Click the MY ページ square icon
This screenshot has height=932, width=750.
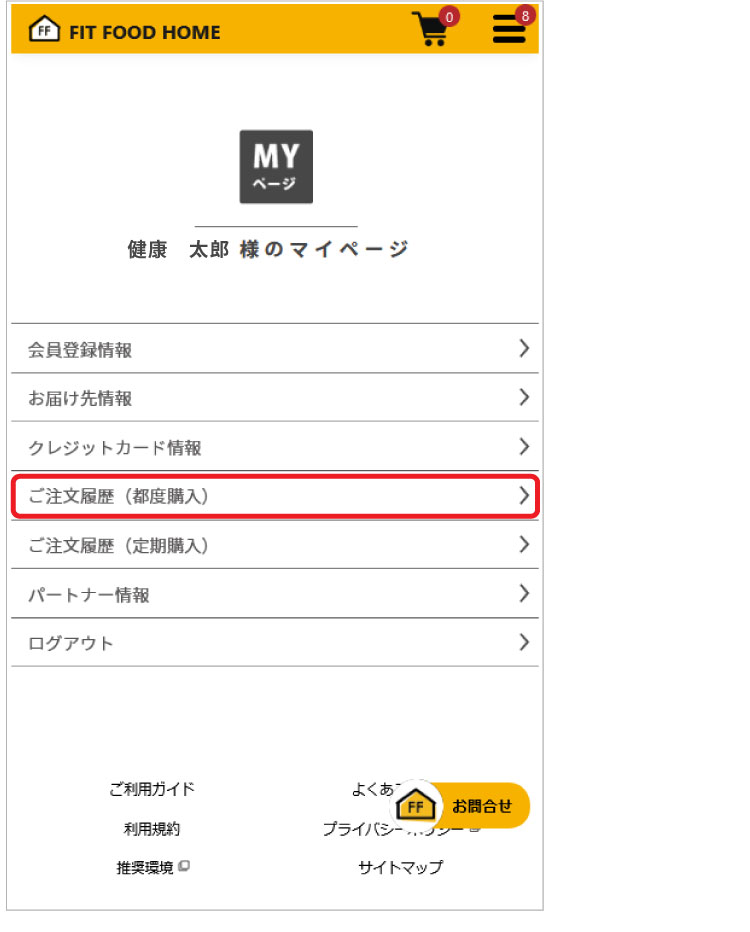276,167
